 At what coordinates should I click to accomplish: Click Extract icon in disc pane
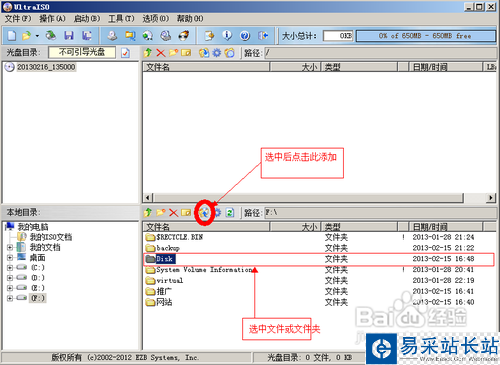point(204,53)
